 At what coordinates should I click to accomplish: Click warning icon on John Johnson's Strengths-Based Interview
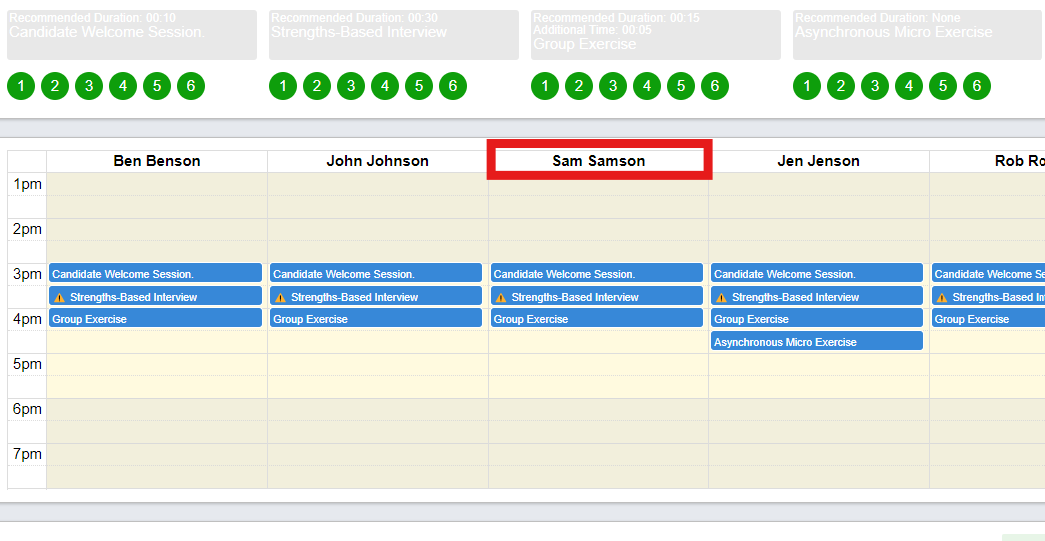point(281,298)
